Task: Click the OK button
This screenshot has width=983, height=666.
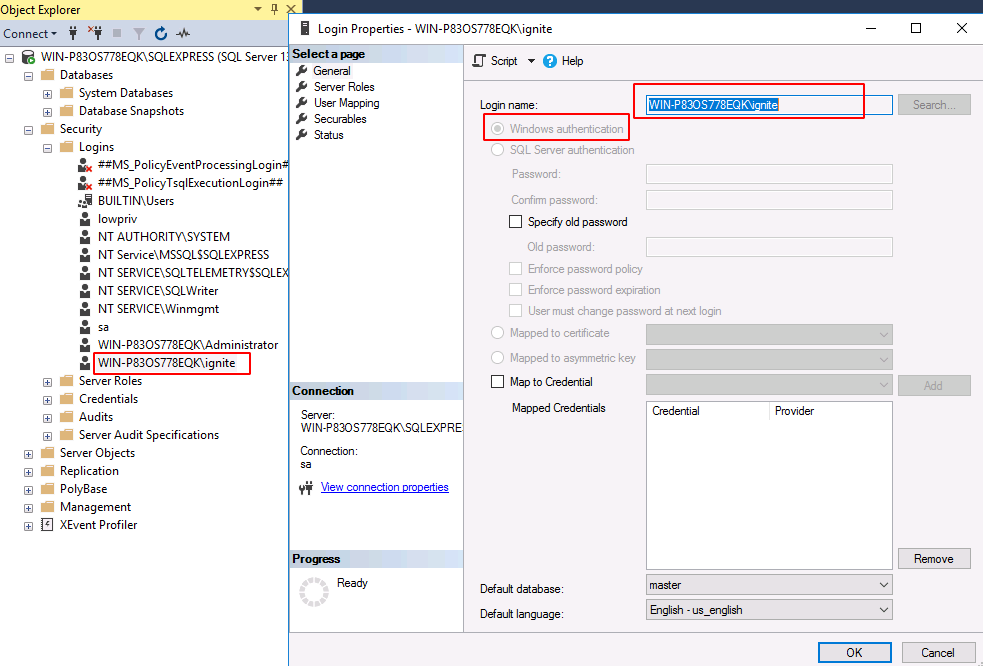Action: tap(854, 653)
